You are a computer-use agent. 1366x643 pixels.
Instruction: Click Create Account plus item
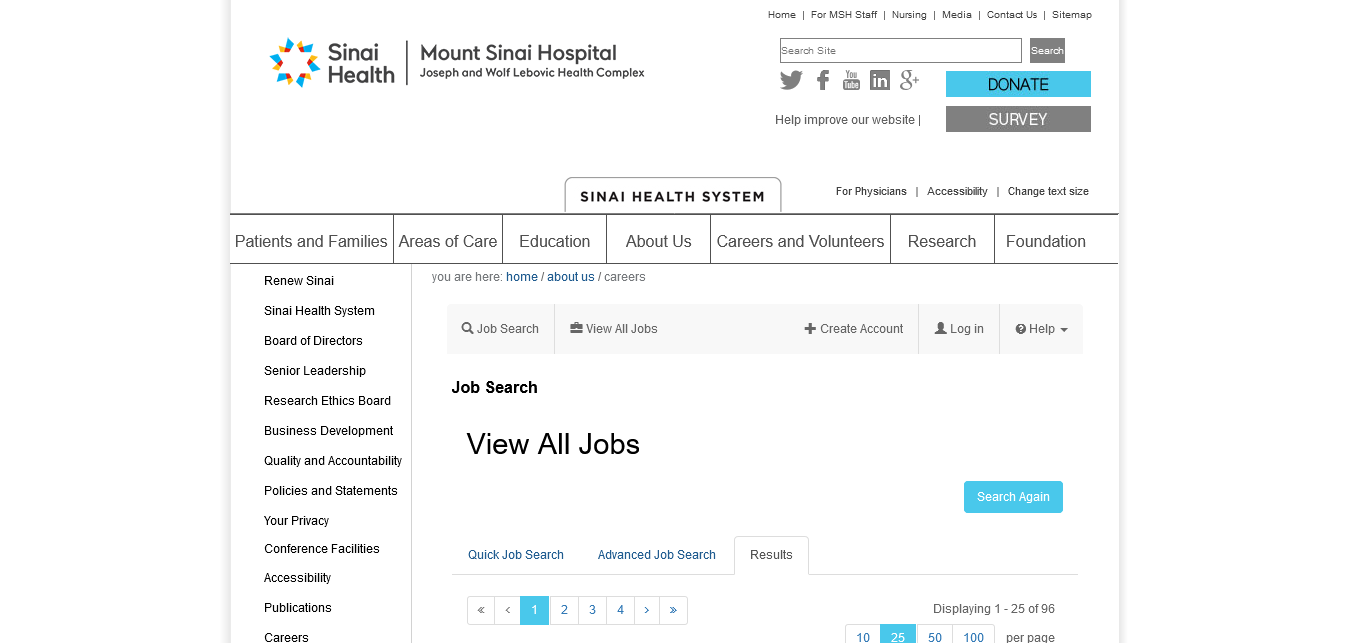pos(854,329)
